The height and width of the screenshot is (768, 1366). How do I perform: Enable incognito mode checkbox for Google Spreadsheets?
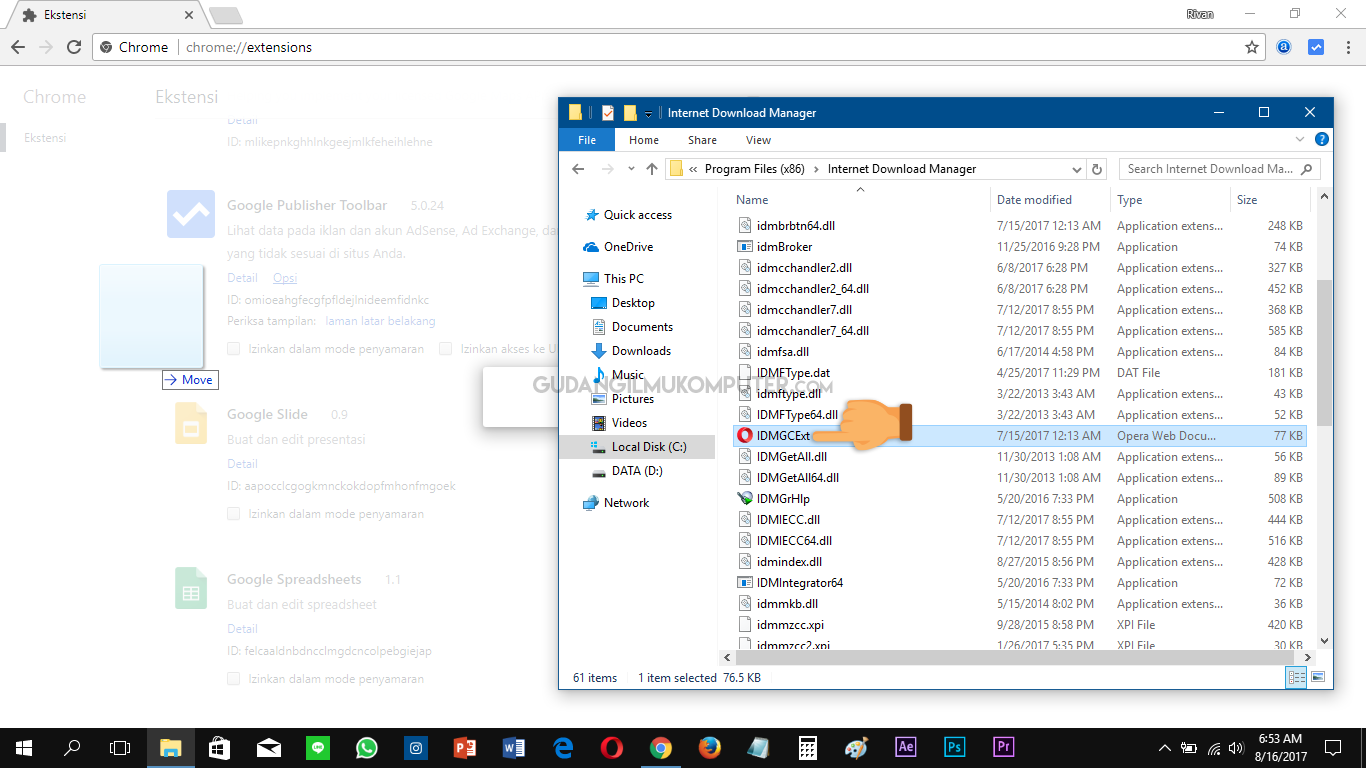pos(233,679)
